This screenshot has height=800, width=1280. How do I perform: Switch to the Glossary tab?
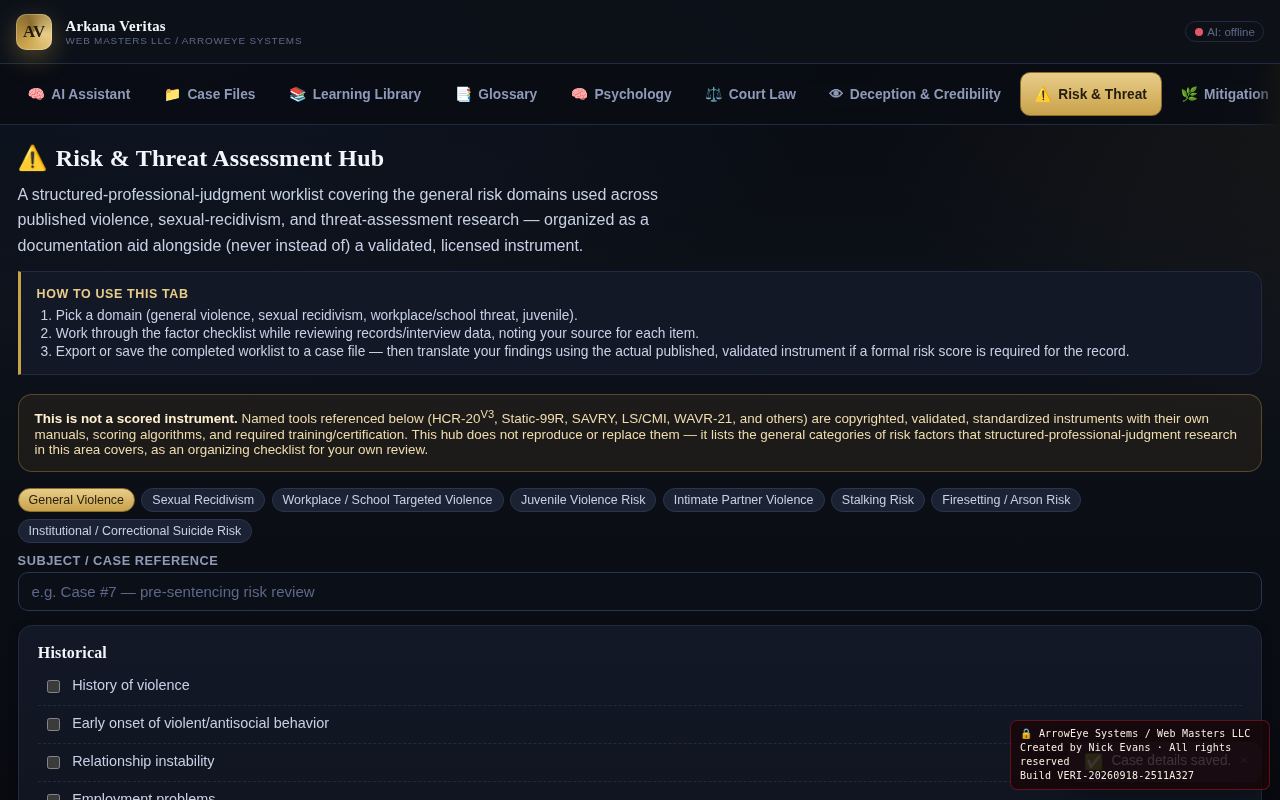(x=496, y=94)
